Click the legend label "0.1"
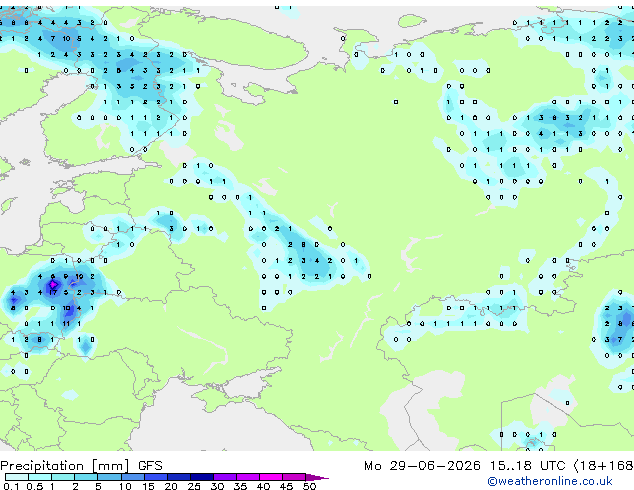 [11, 486]
